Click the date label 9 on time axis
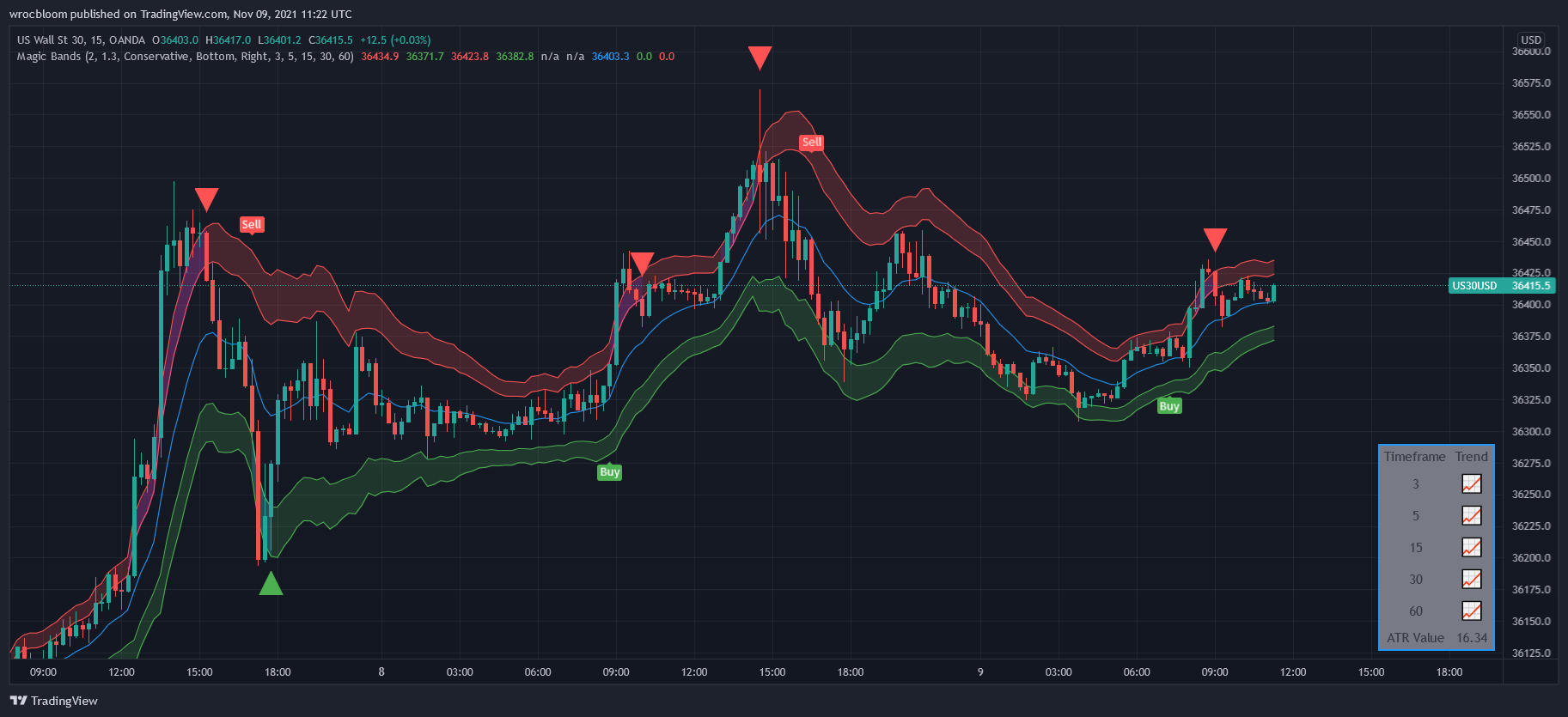Viewport: 1568px width, 717px height. 980,672
